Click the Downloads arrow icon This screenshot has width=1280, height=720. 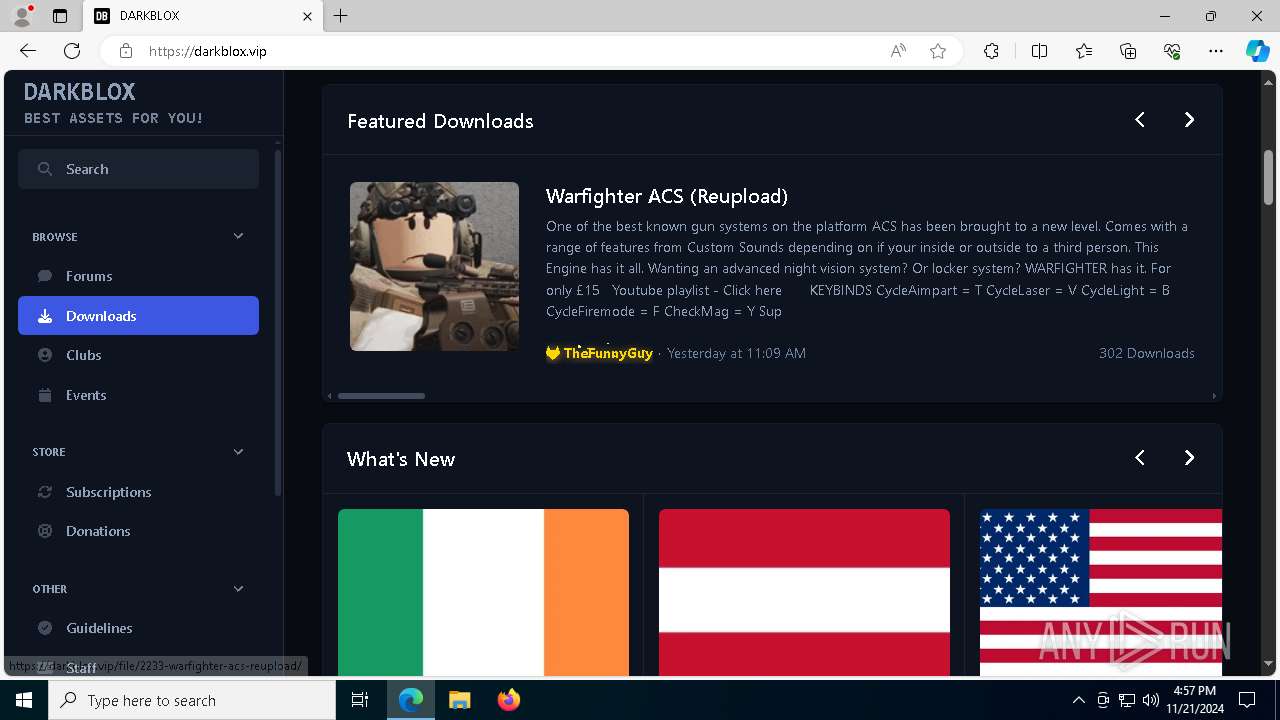[45, 316]
